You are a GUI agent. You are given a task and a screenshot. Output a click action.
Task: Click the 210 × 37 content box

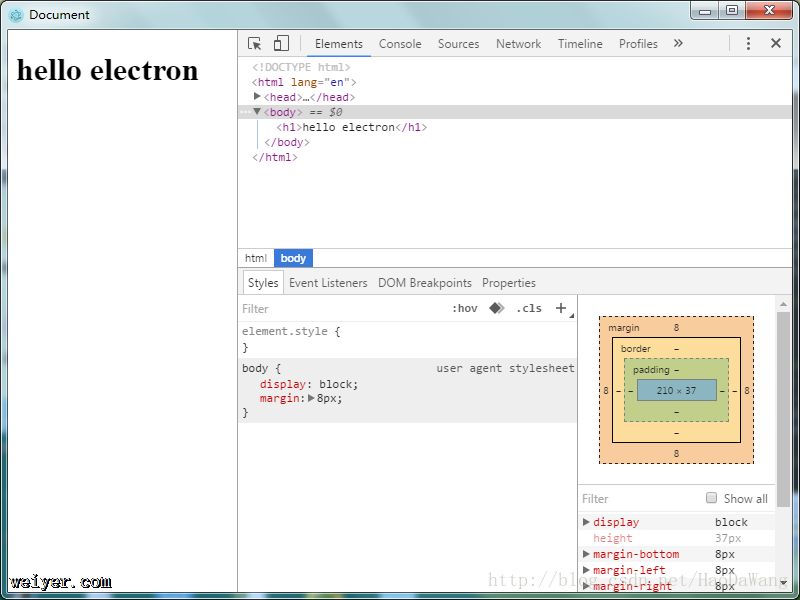(x=677, y=390)
